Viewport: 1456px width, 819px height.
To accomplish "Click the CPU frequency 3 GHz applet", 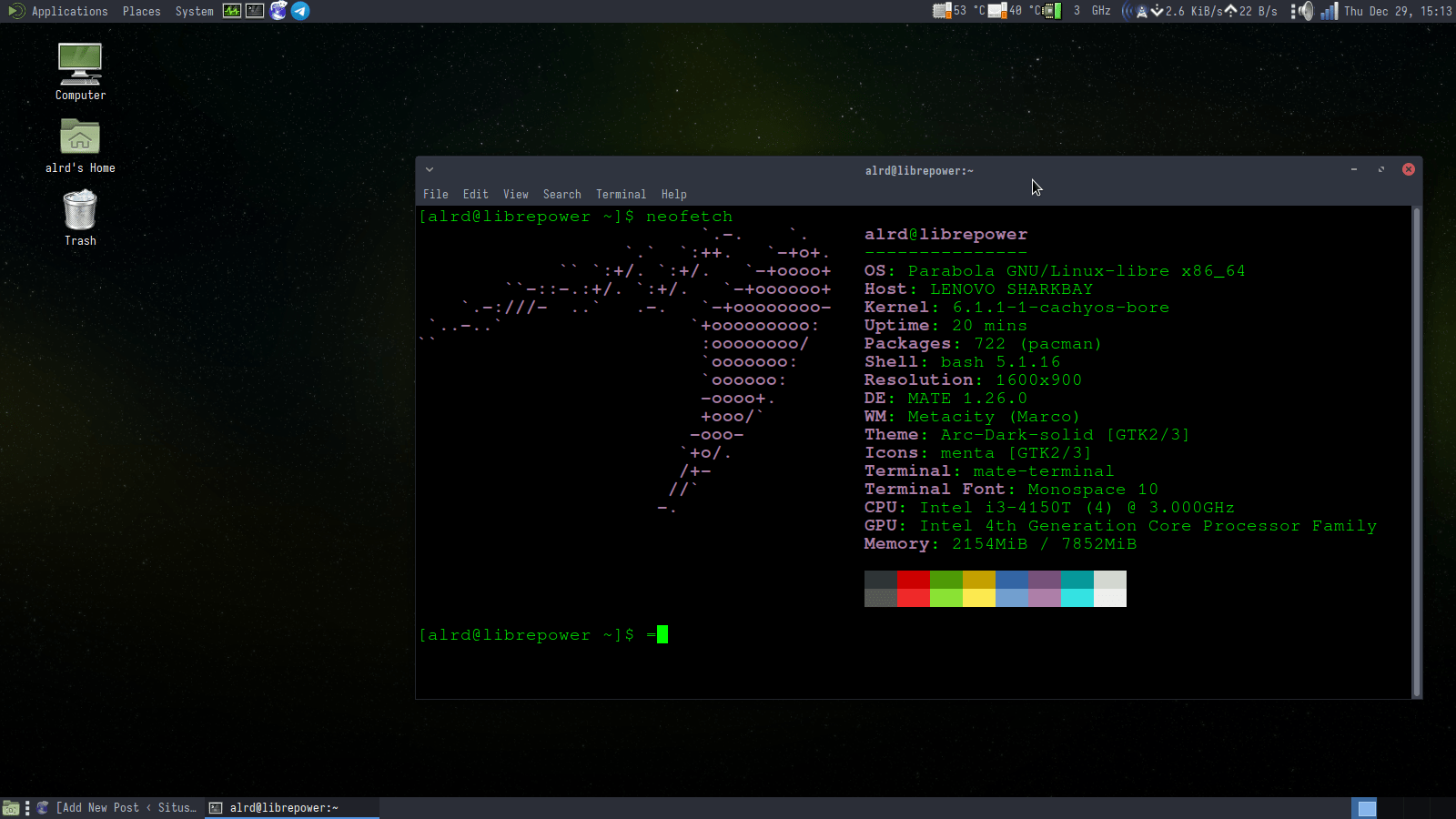I will click(1078, 11).
